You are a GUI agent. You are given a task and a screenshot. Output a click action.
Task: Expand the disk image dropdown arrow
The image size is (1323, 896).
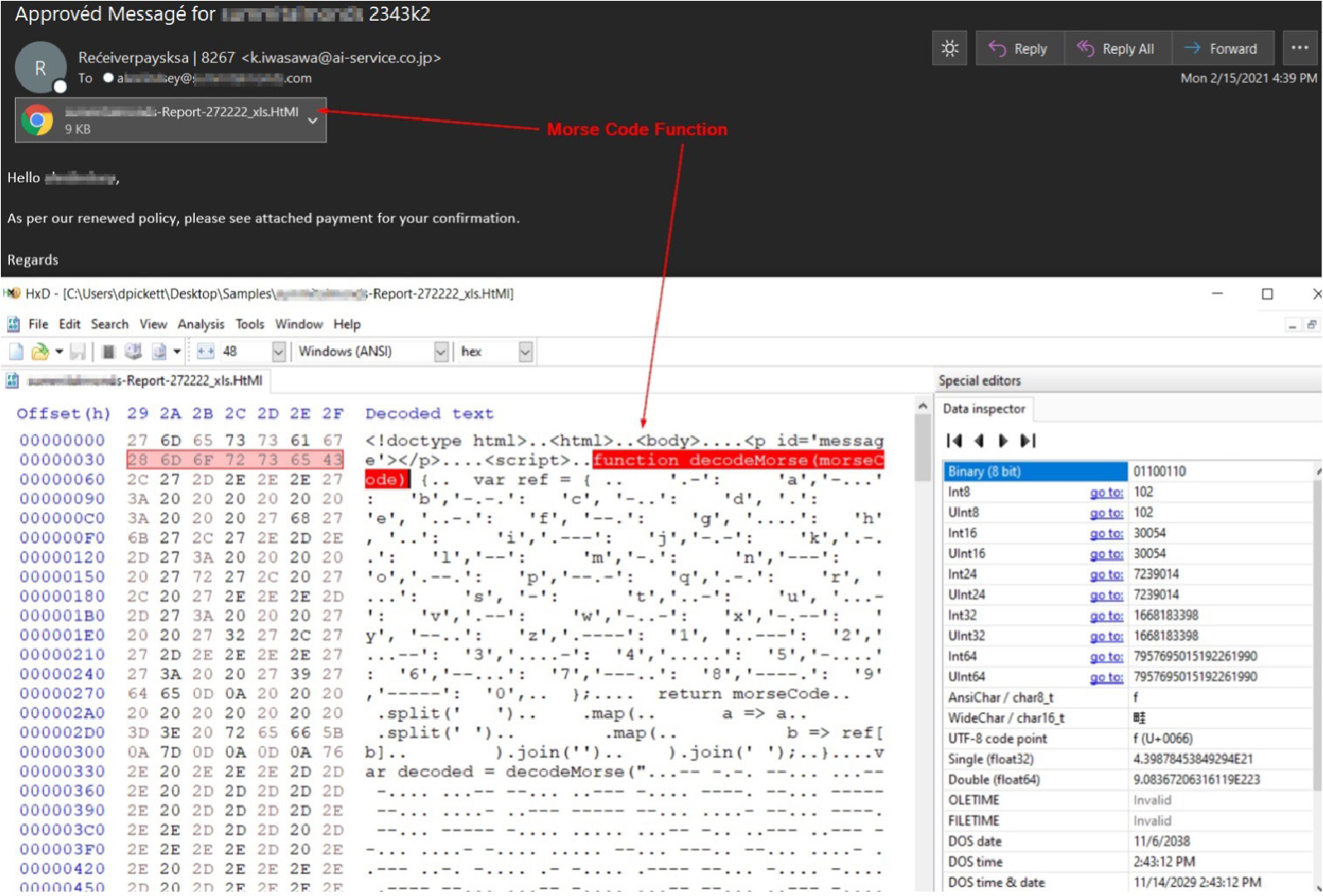click(177, 351)
